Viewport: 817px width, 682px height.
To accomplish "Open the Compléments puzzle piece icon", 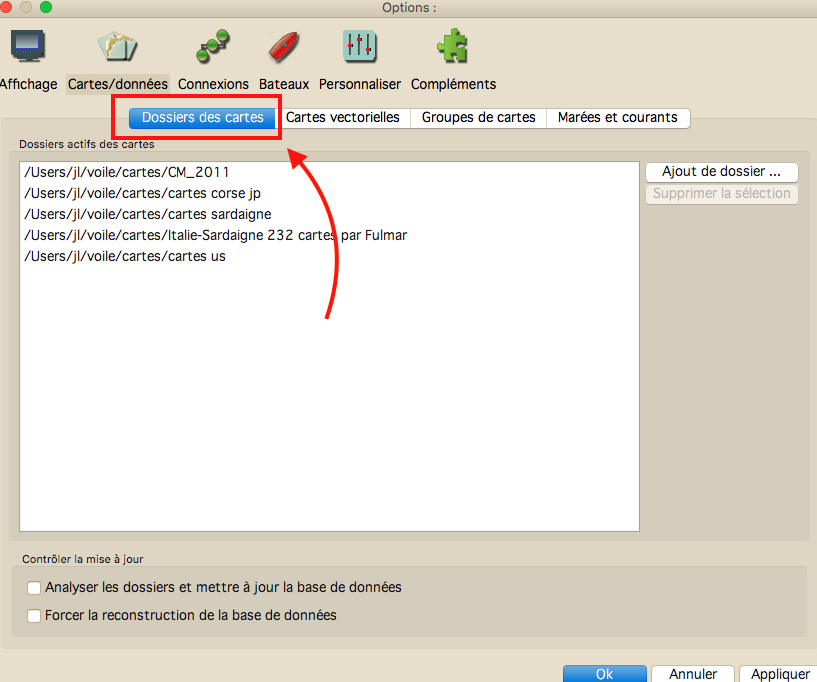I will click(453, 47).
